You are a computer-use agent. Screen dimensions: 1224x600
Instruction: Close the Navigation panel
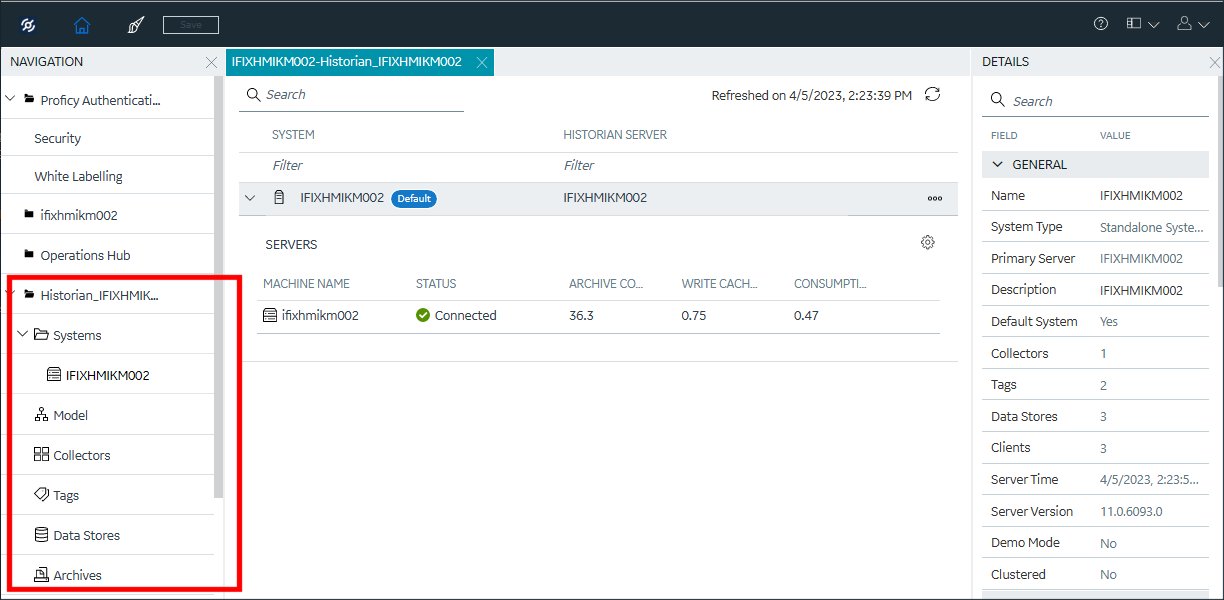pos(211,62)
